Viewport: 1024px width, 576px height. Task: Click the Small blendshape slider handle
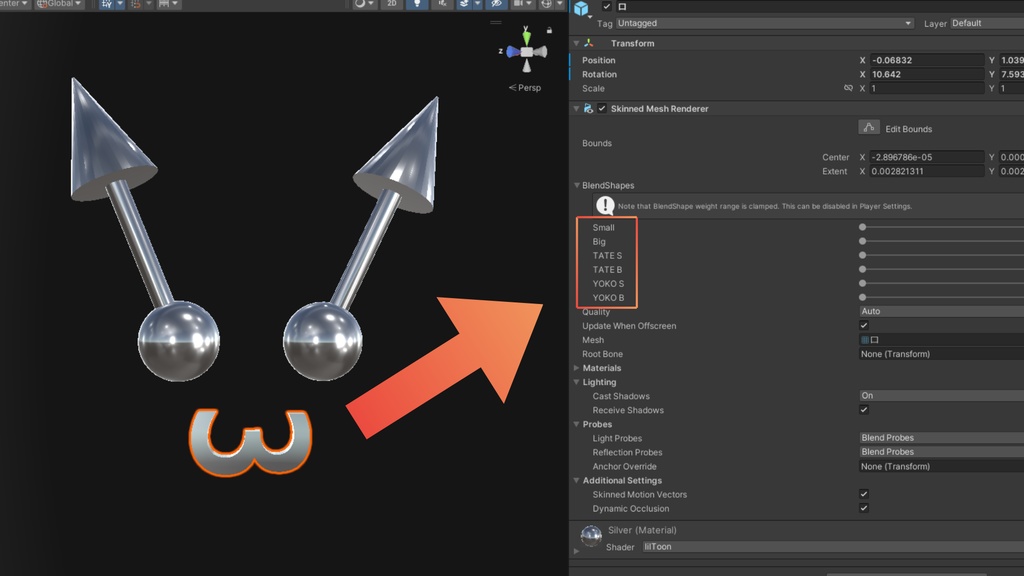point(863,227)
